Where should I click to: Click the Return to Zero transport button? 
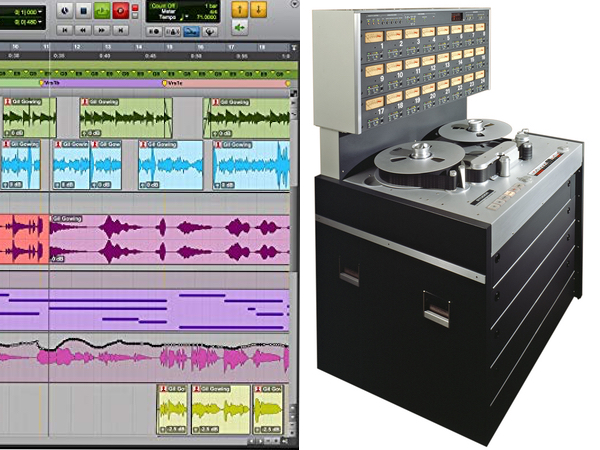point(65,30)
